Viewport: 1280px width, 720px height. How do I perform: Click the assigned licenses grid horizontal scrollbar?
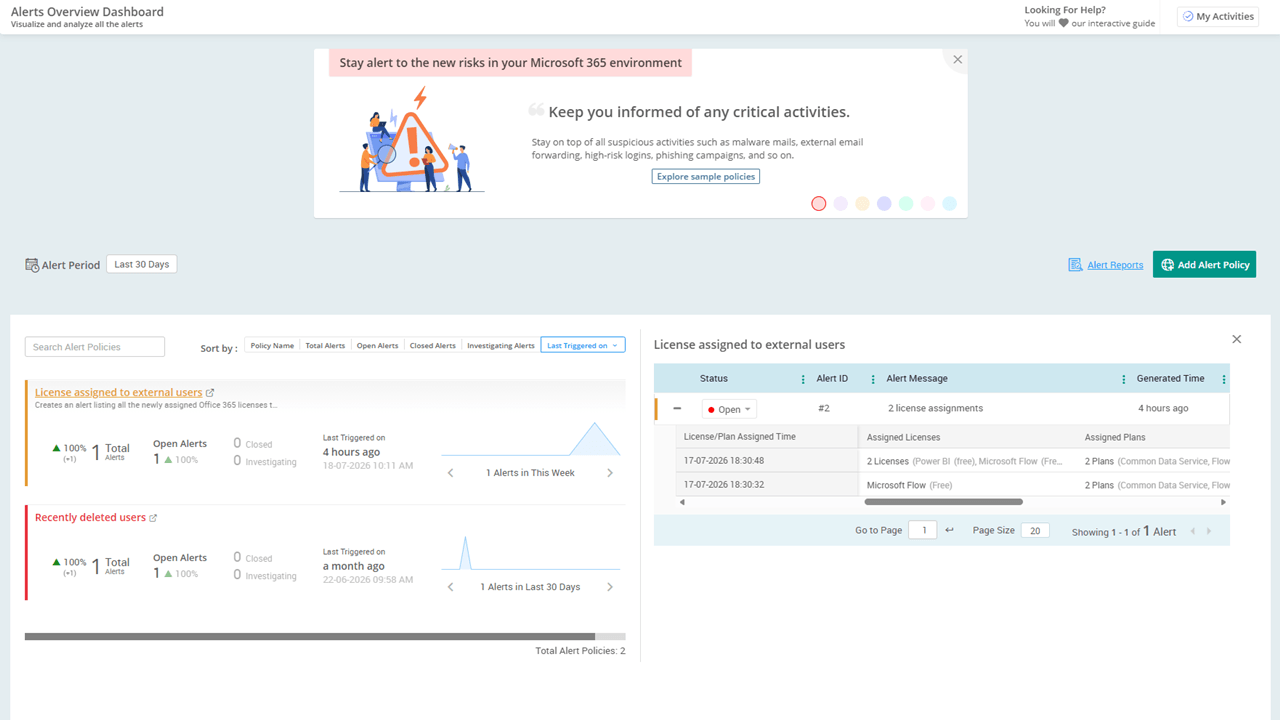(944, 502)
